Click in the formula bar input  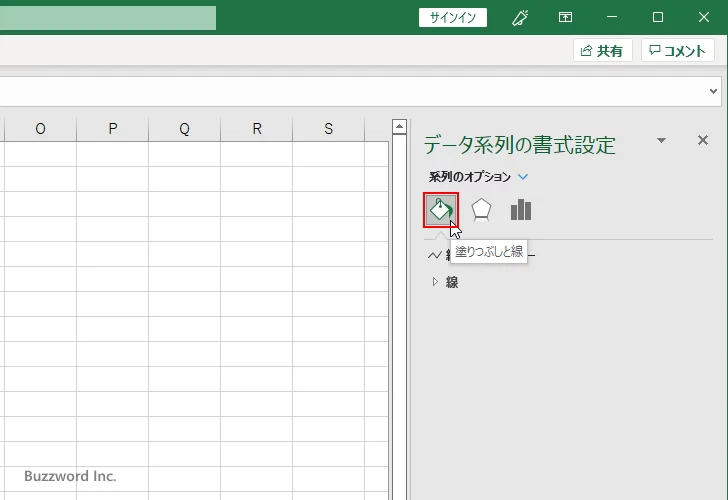tap(350, 91)
